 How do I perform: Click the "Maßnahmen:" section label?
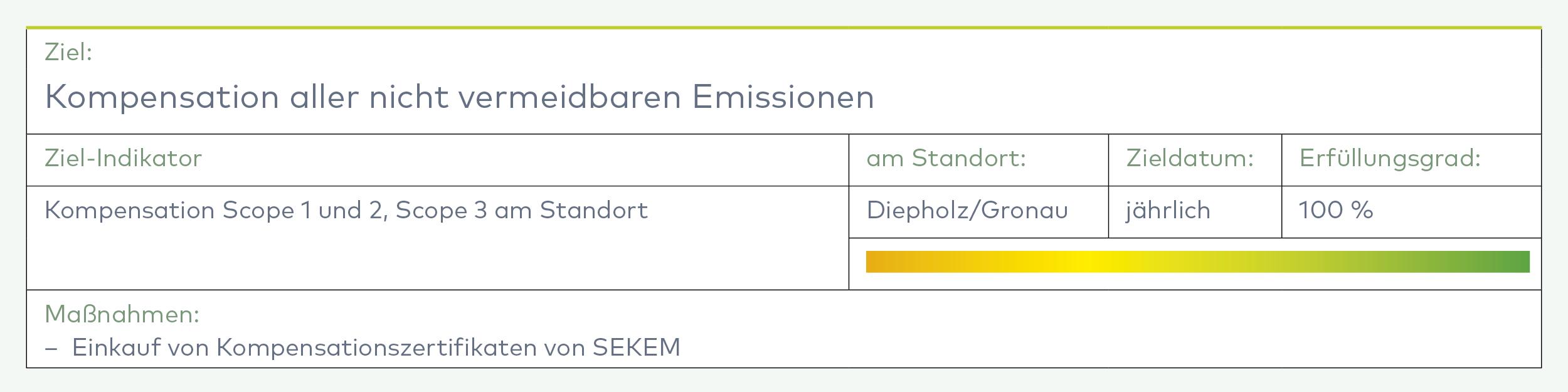click(x=122, y=314)
